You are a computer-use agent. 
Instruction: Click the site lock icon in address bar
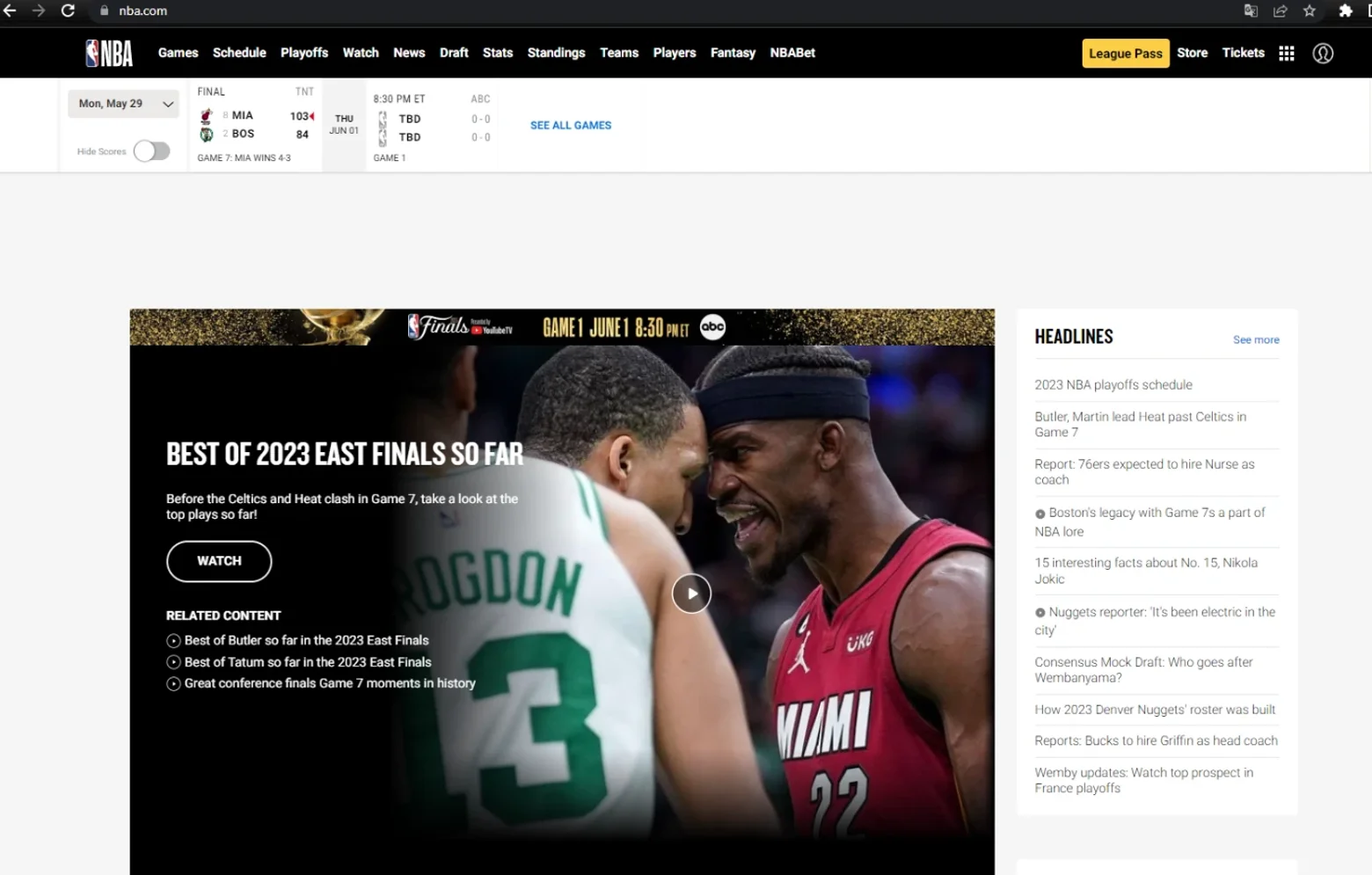[104, 11]
